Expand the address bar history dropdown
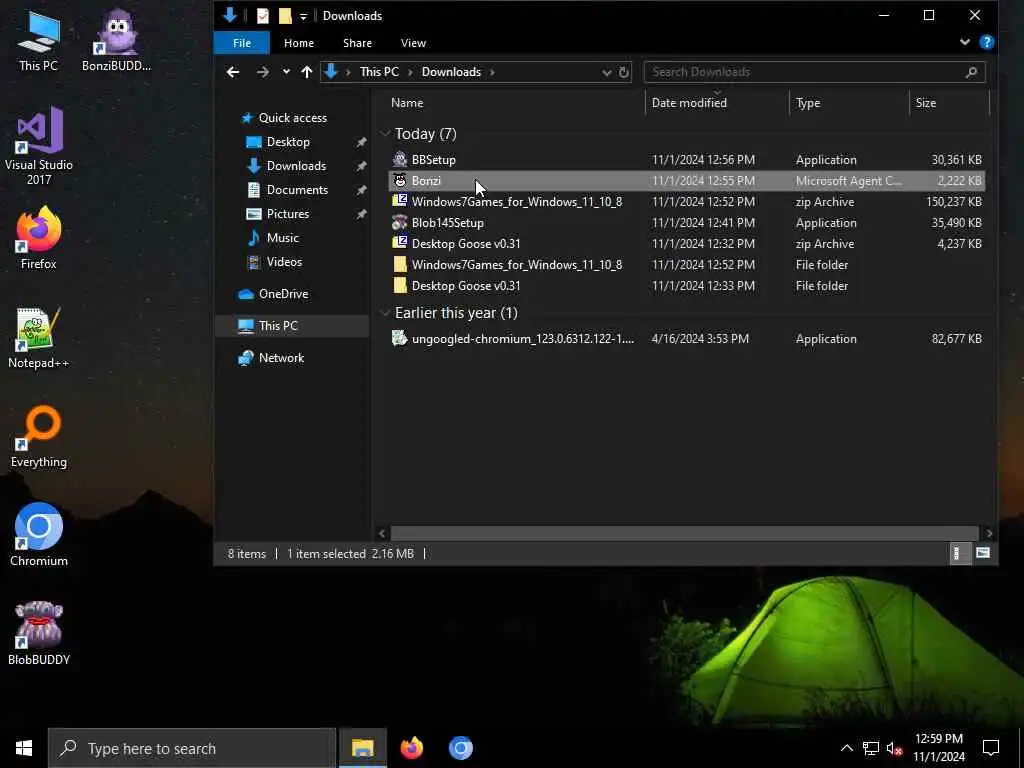1024x768 pixels. (606, 72)
